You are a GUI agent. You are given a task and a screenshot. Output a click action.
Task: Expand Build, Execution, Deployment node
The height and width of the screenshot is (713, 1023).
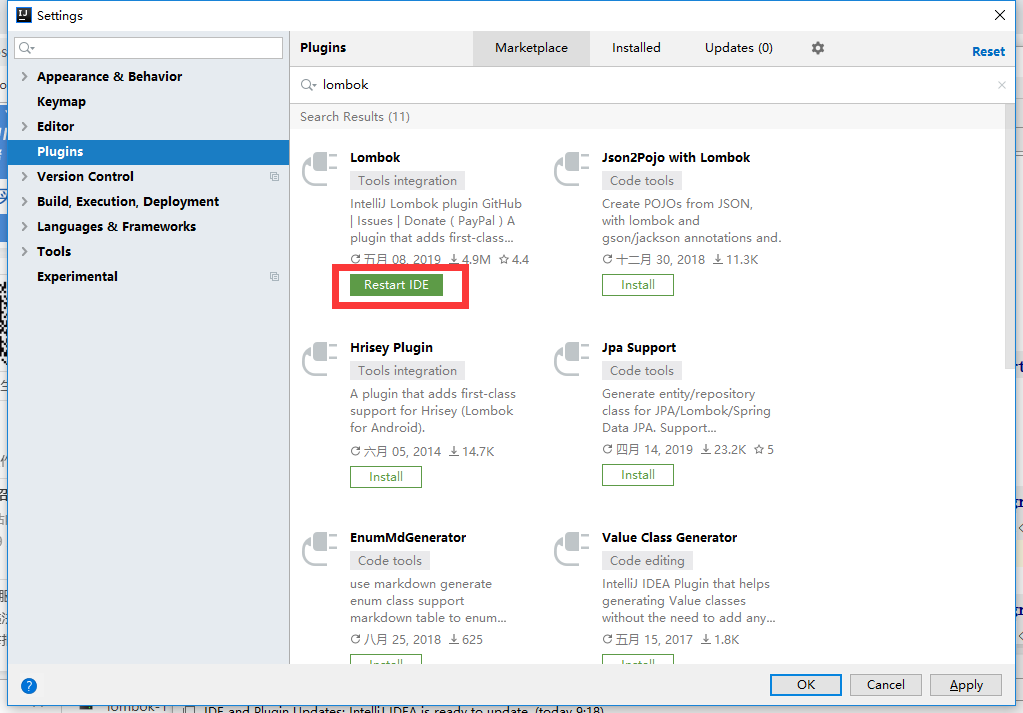click(24, 202)
